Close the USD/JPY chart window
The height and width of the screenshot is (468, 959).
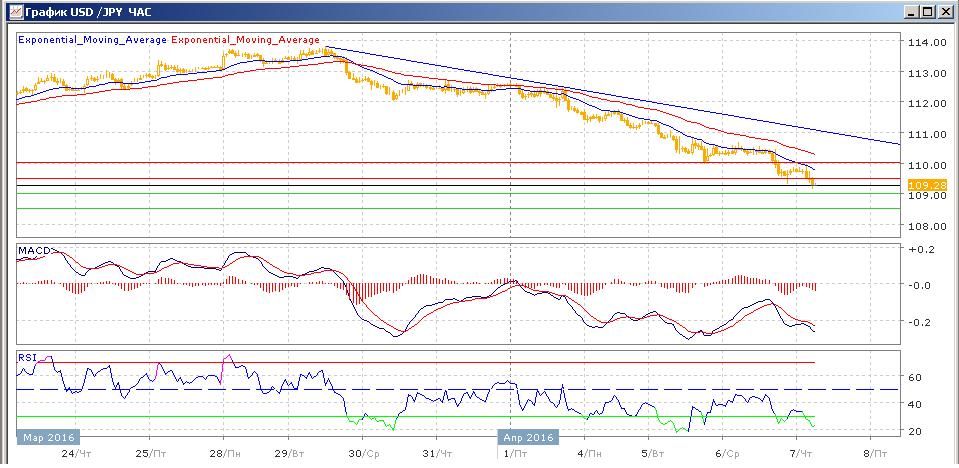coord(944,11)
